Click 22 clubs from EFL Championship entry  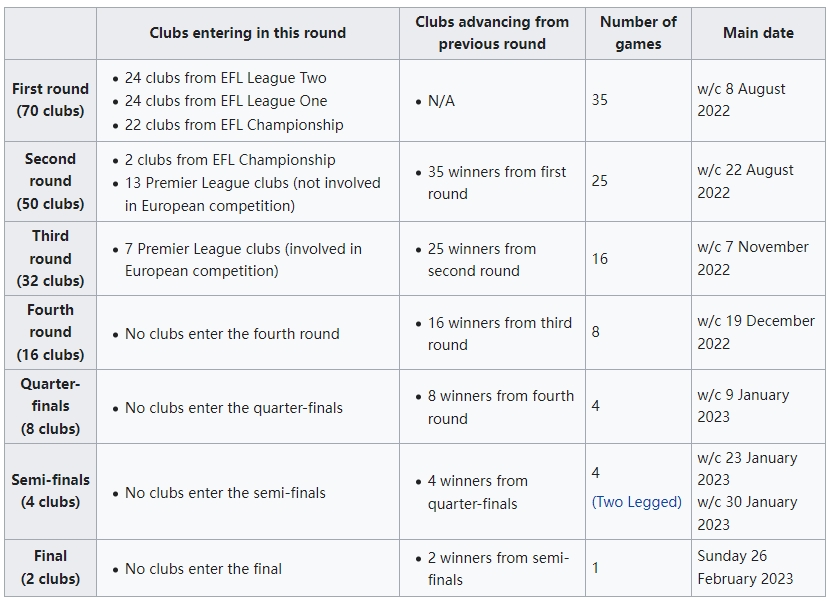click(x=234, y=125)
